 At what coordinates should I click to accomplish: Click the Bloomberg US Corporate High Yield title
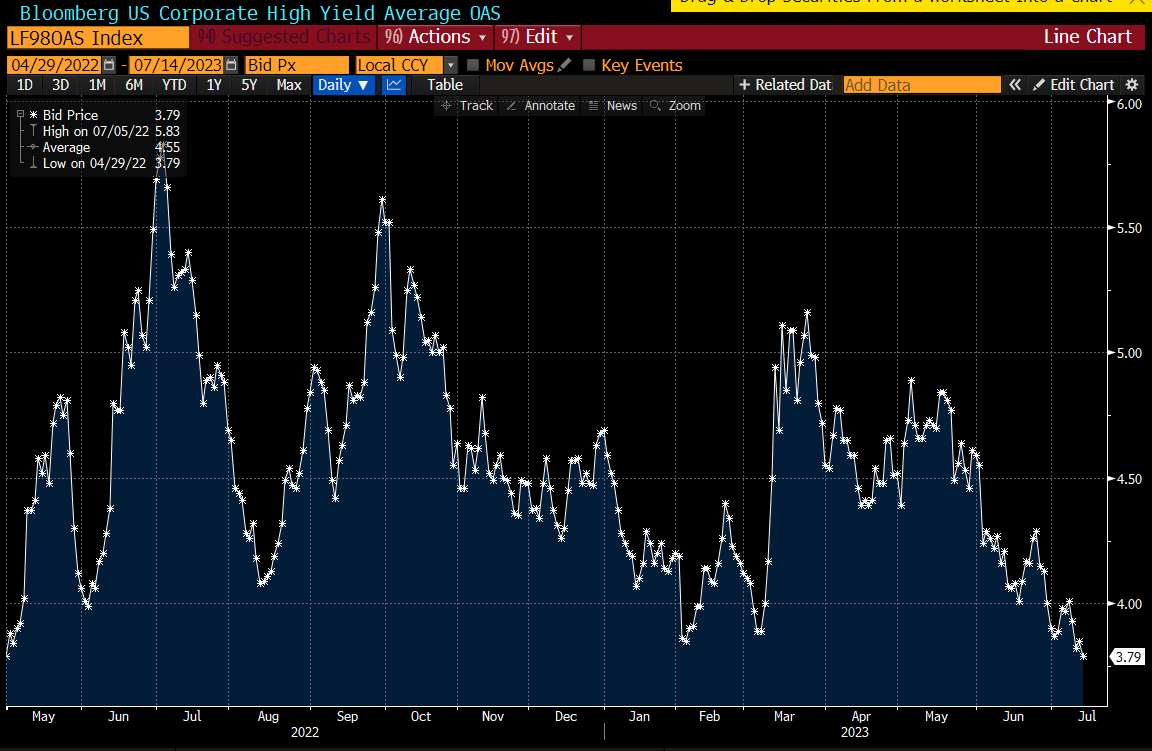(260, 12)
